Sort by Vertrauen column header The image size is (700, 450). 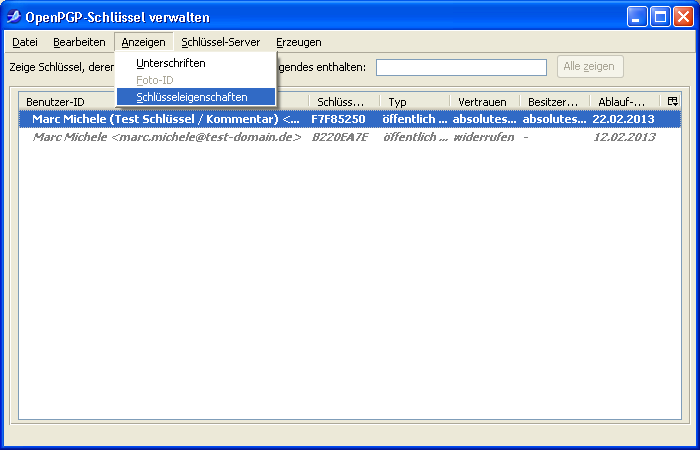tap(482, 102)
